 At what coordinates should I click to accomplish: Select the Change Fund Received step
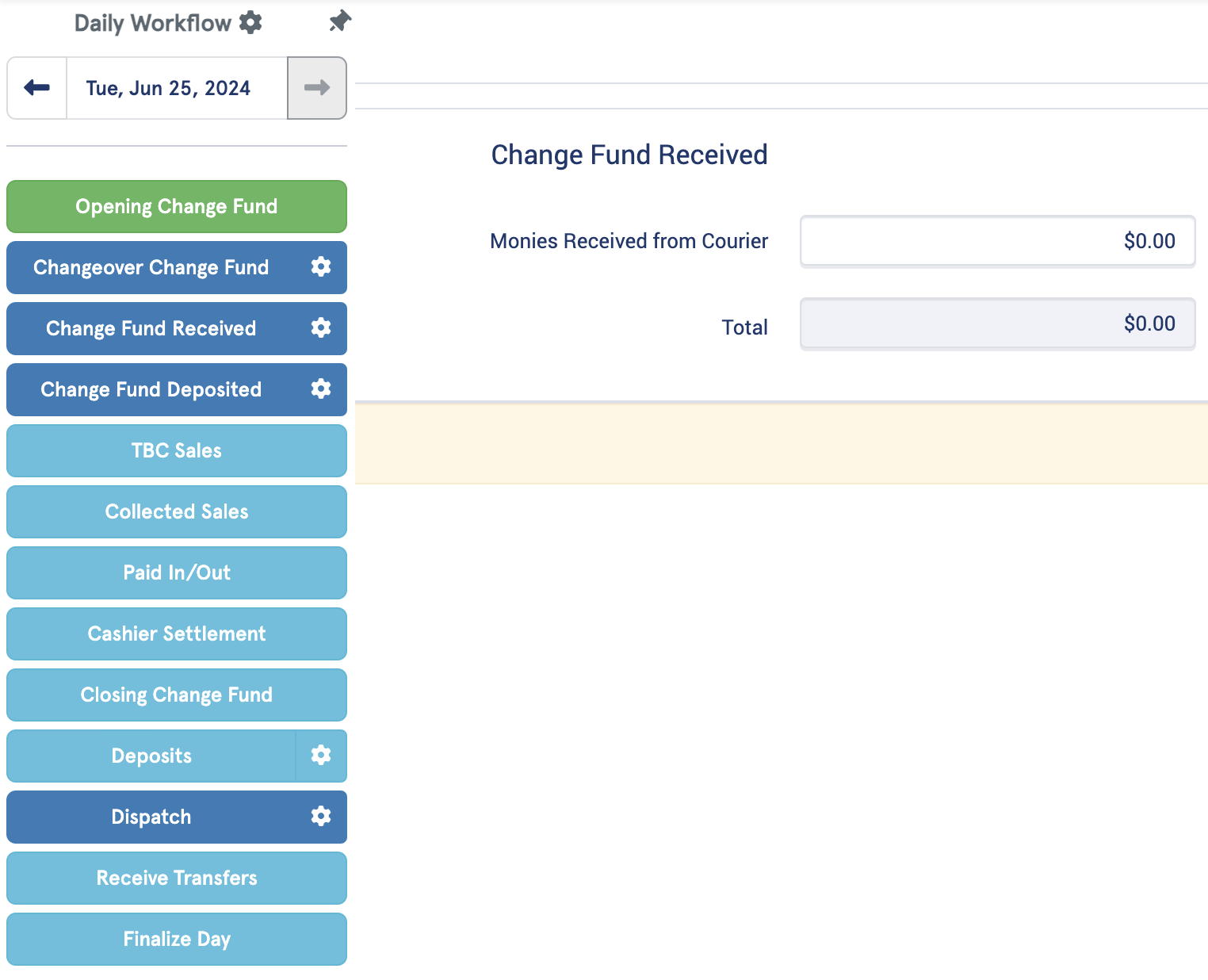[151, 329]
